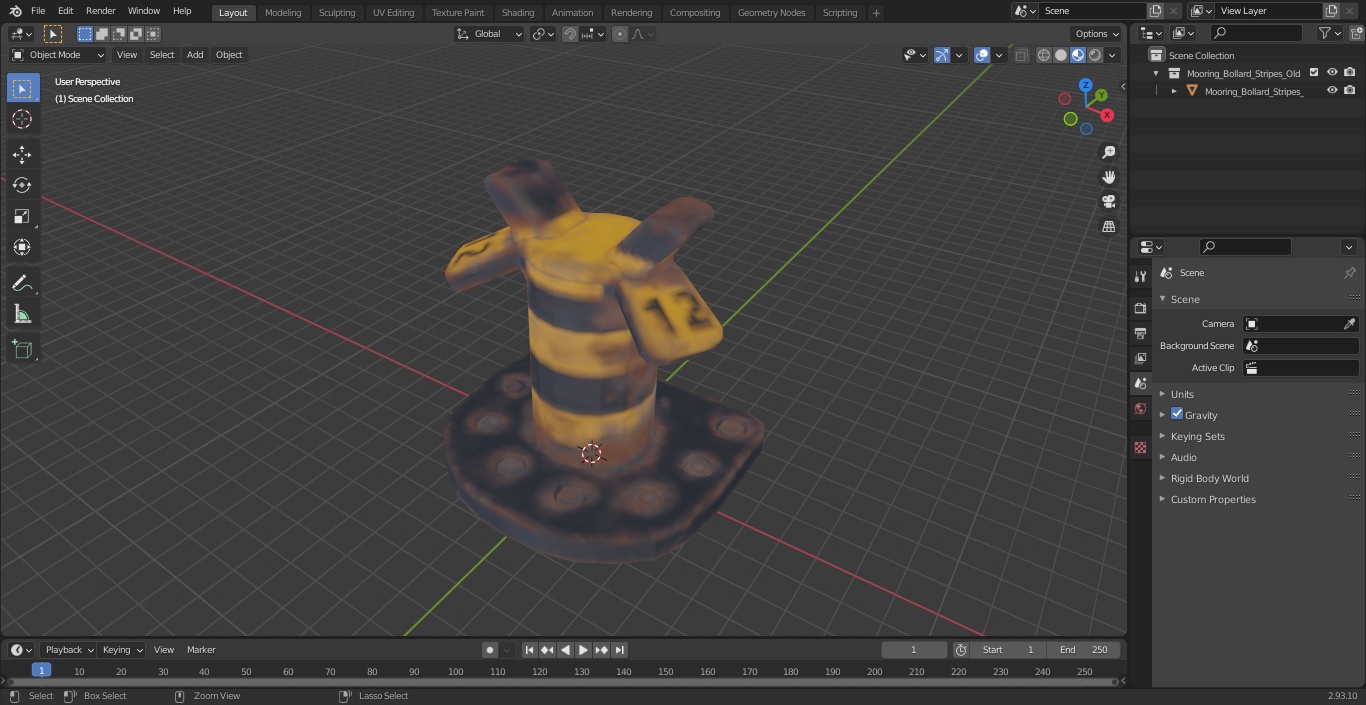The height and width of the screenshot is (705, 1366).
Task: Switch to Geometry Nodes workspace tab
Action: pyautogui.click(x=771, y=12)
